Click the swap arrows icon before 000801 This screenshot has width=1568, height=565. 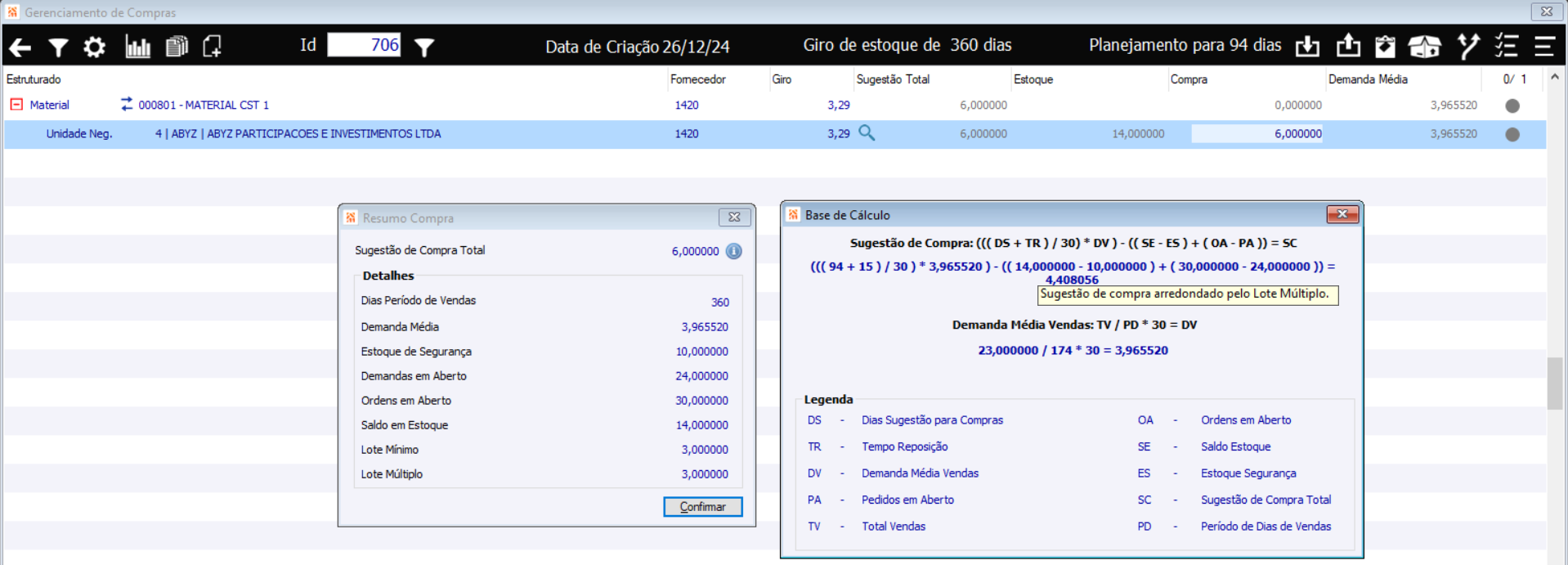(126, 104)
